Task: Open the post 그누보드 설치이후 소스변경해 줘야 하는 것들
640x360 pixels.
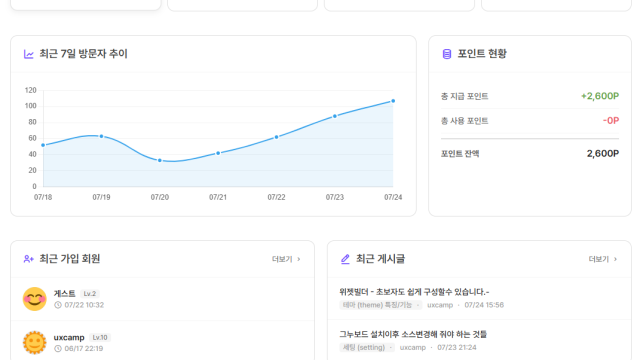Action: (x=413, y=334)
